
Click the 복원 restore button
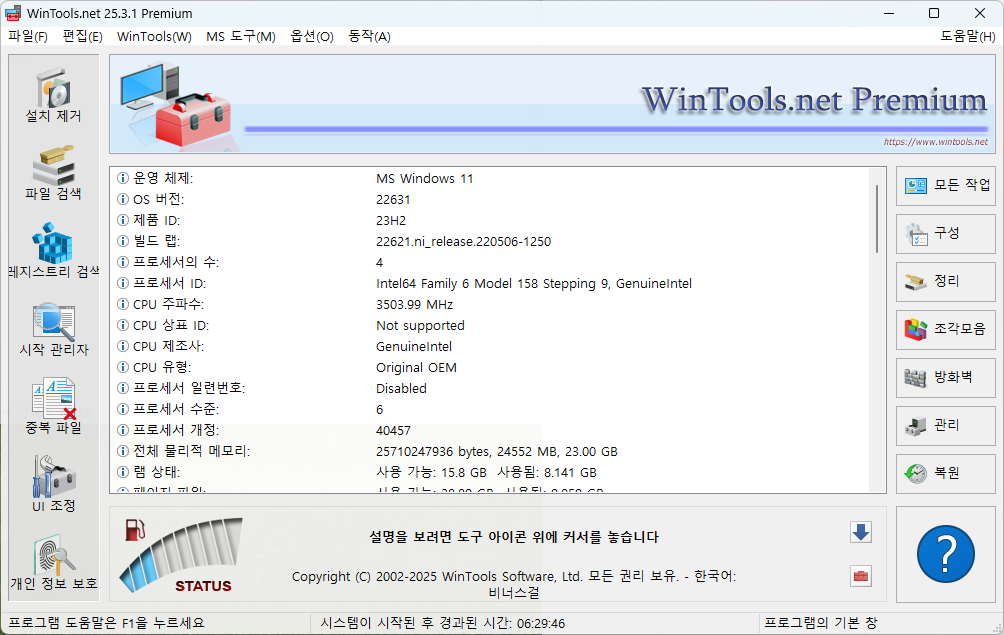point(946,474)
